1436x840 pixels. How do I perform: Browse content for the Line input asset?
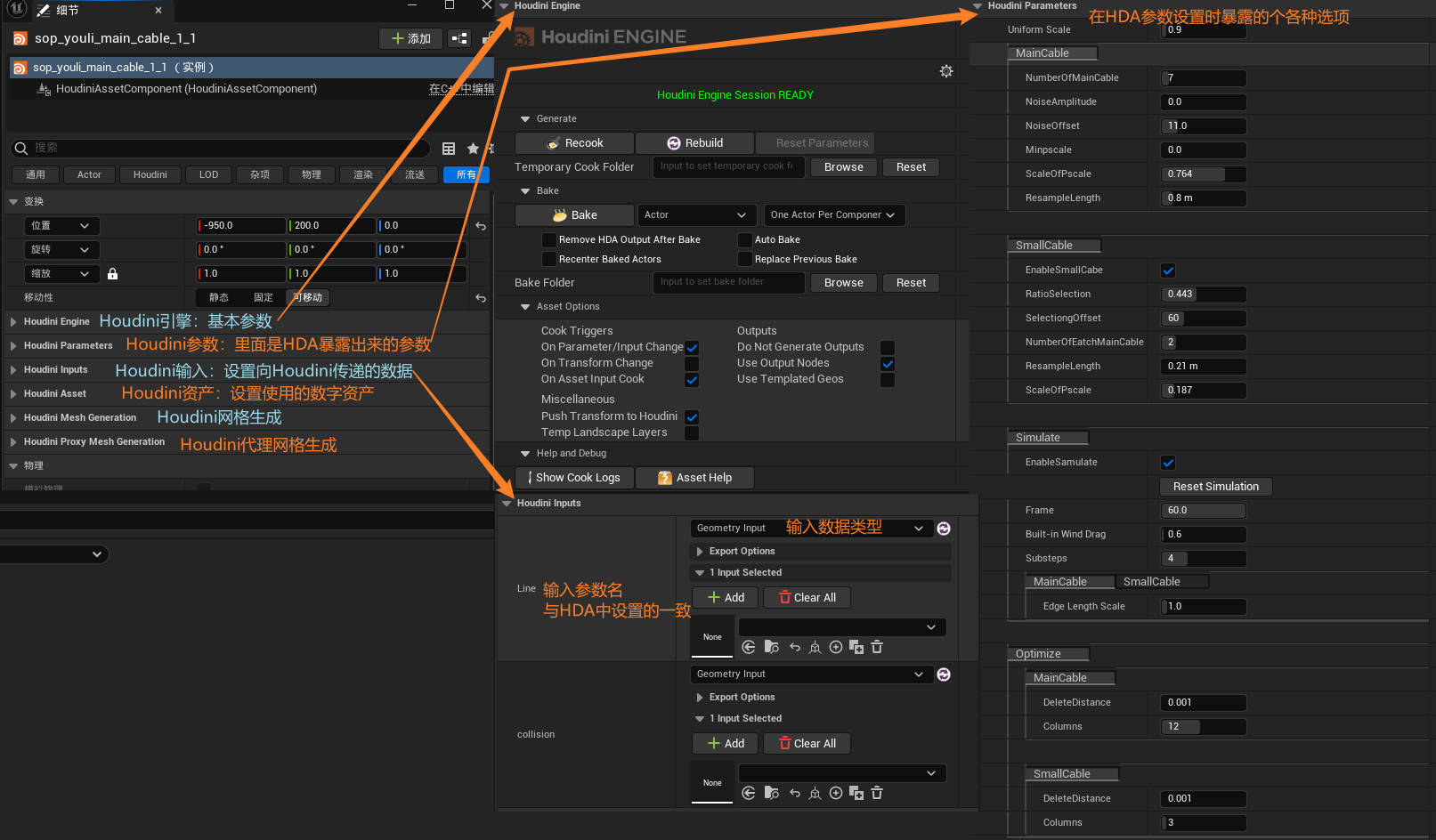(x=771, y=648)
